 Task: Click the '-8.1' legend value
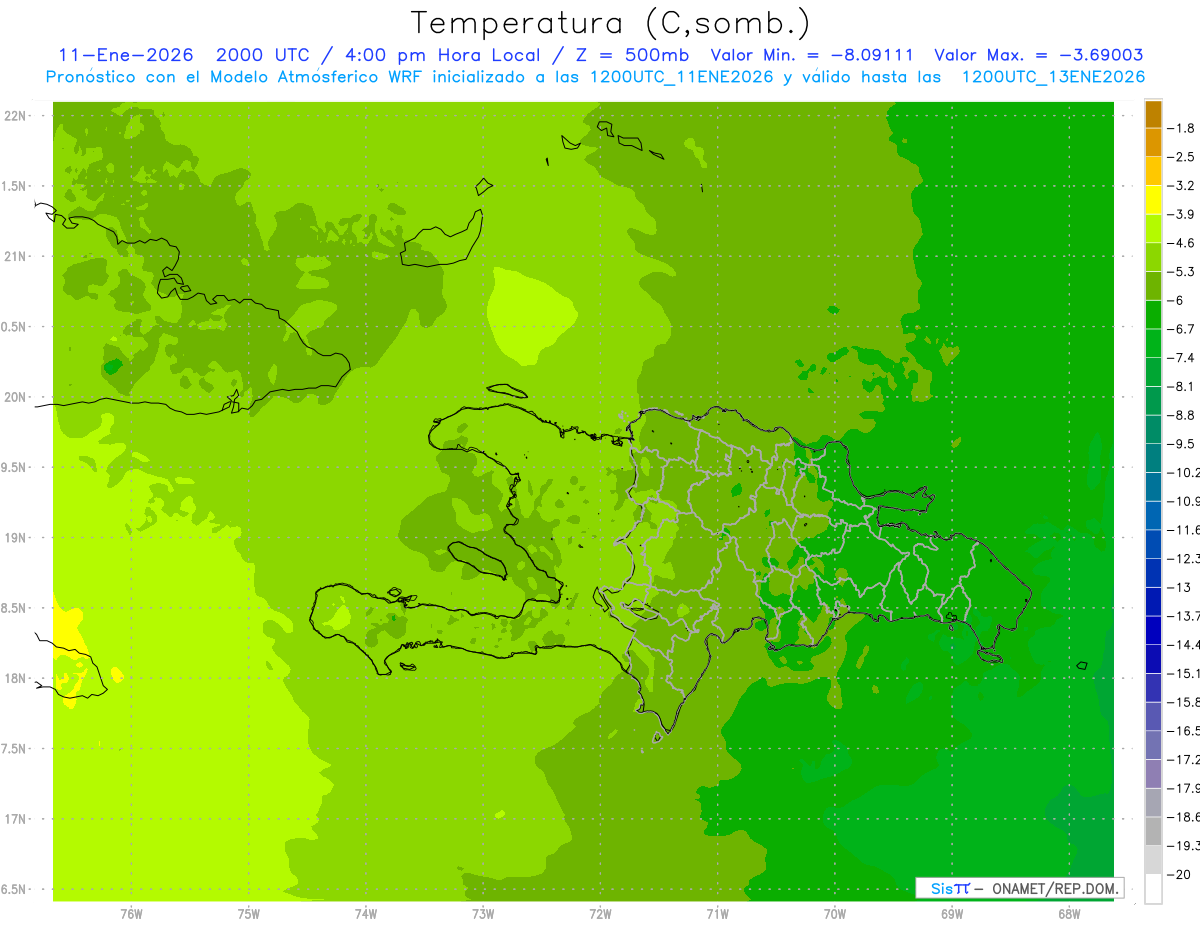pos(1183,386)
